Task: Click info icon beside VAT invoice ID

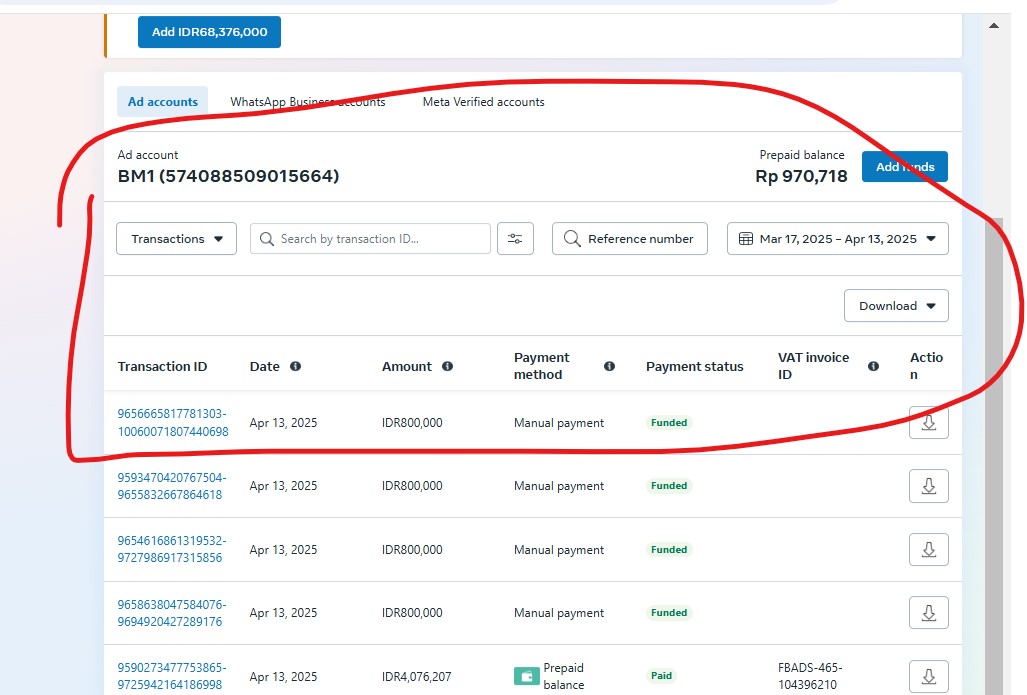Action: tap(873, 367)
